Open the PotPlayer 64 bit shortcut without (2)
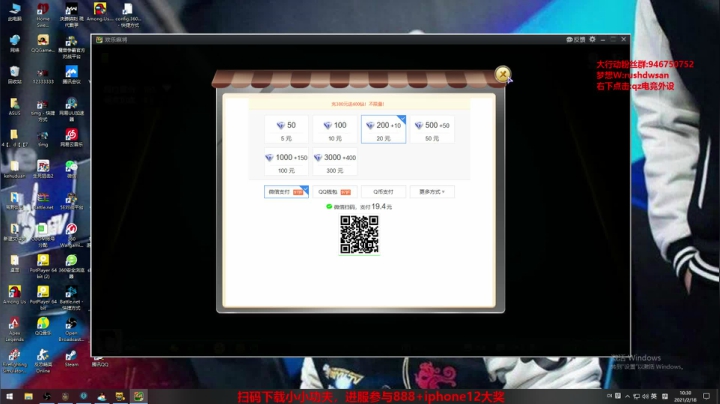 (43, 297)
